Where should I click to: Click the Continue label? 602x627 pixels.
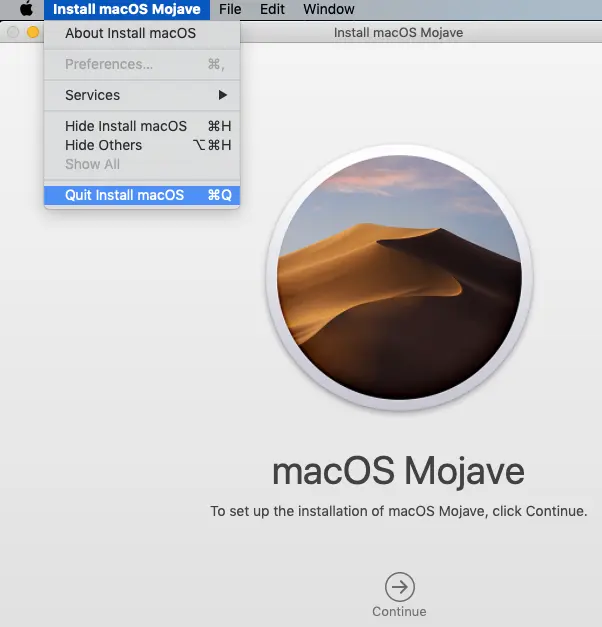click(399, 611)
